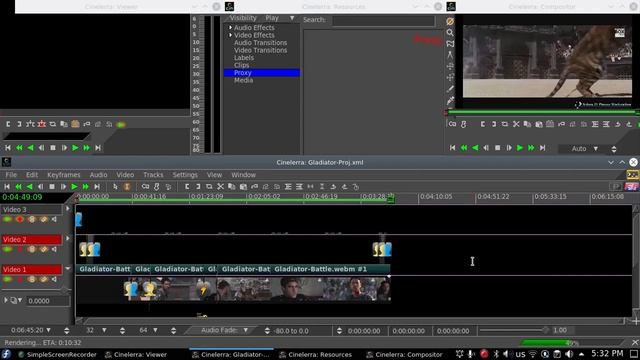This screenshot has width=640, height=360.
Task: Toggle mute on Video 2 track
Action: (x=54, y=249)
